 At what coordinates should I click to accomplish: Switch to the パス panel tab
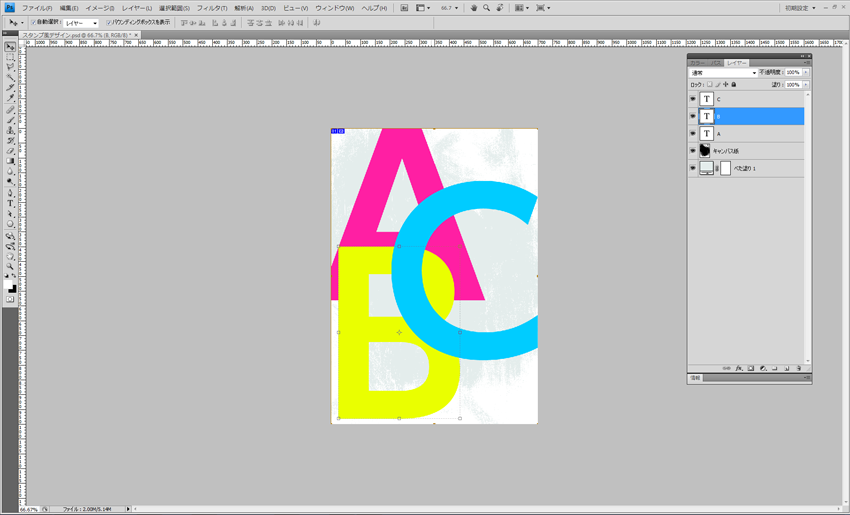716,63
